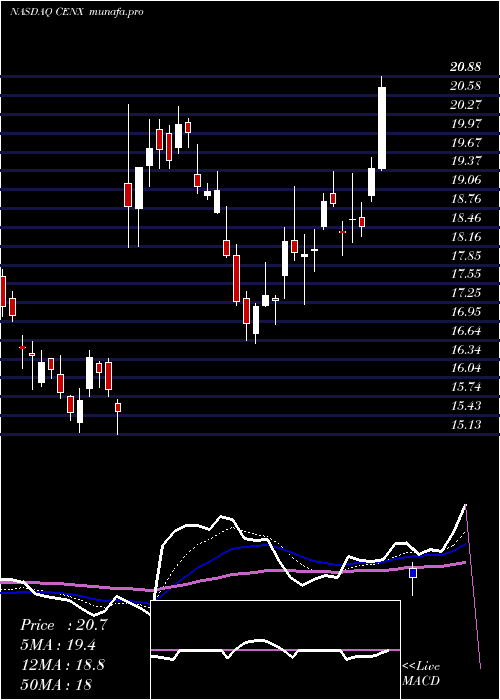Click the 15.13 price axis label
The height and width of the screenshot is (700, 500).
click(466, 425)
